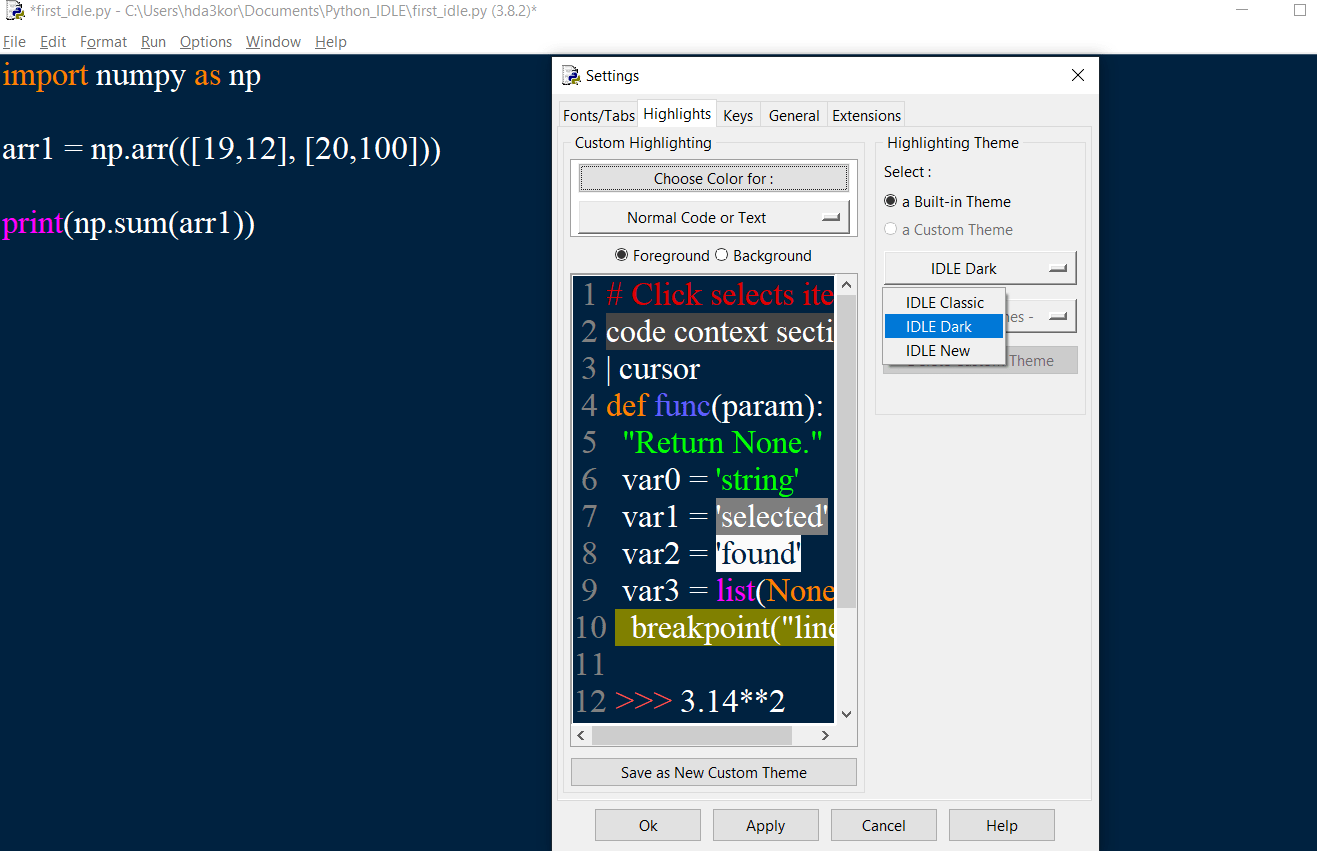Click the preview scroll right arrow

click(825, 735)
